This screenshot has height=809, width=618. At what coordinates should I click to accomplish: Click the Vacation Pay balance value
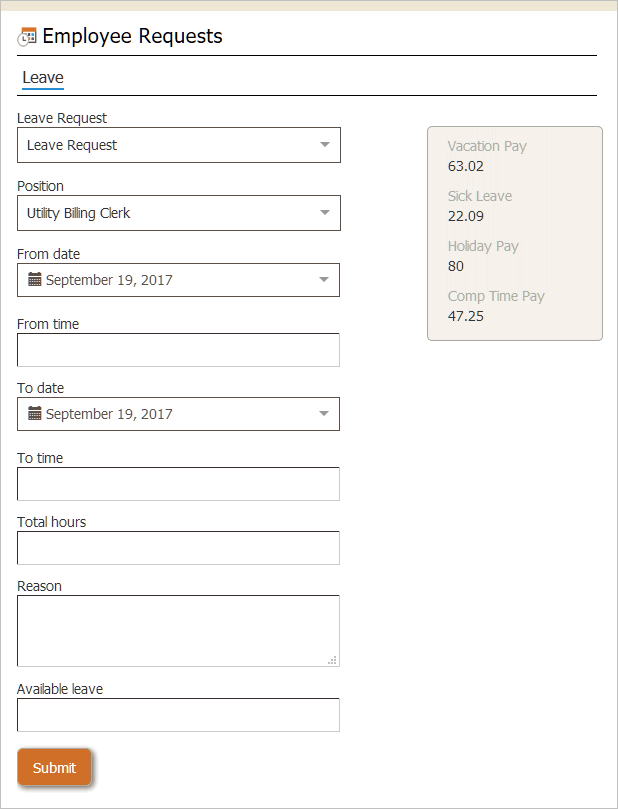click(465, 166)
